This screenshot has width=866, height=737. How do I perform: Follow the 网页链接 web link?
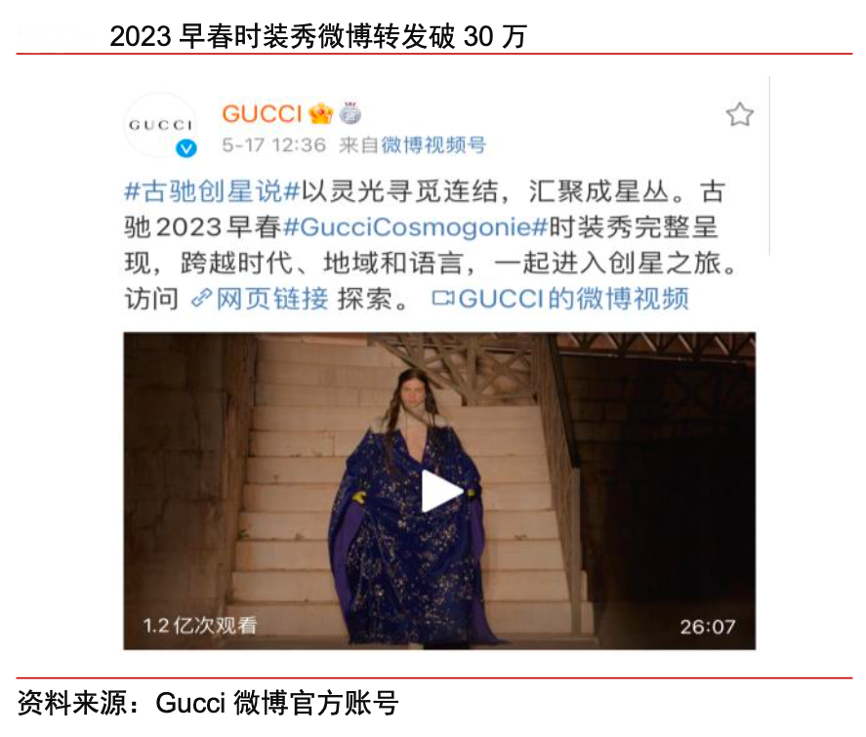coord(272,299)
